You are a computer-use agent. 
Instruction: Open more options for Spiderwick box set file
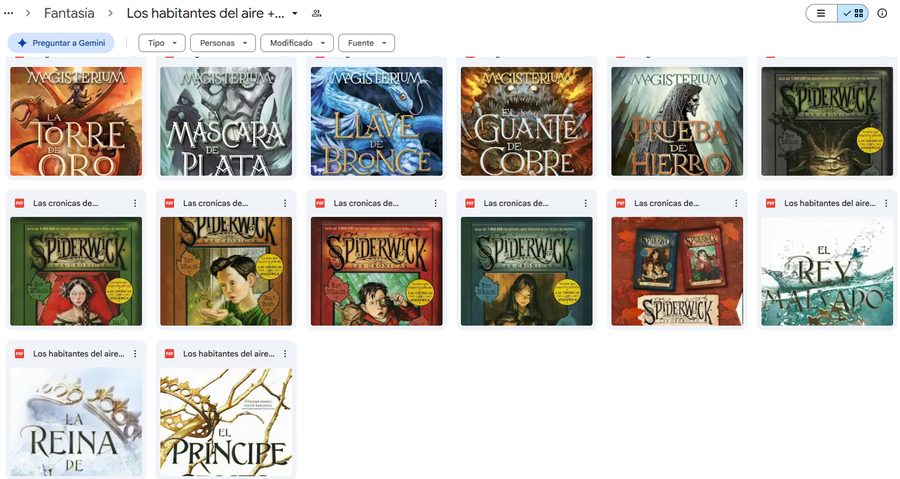[x=736, y=203]
